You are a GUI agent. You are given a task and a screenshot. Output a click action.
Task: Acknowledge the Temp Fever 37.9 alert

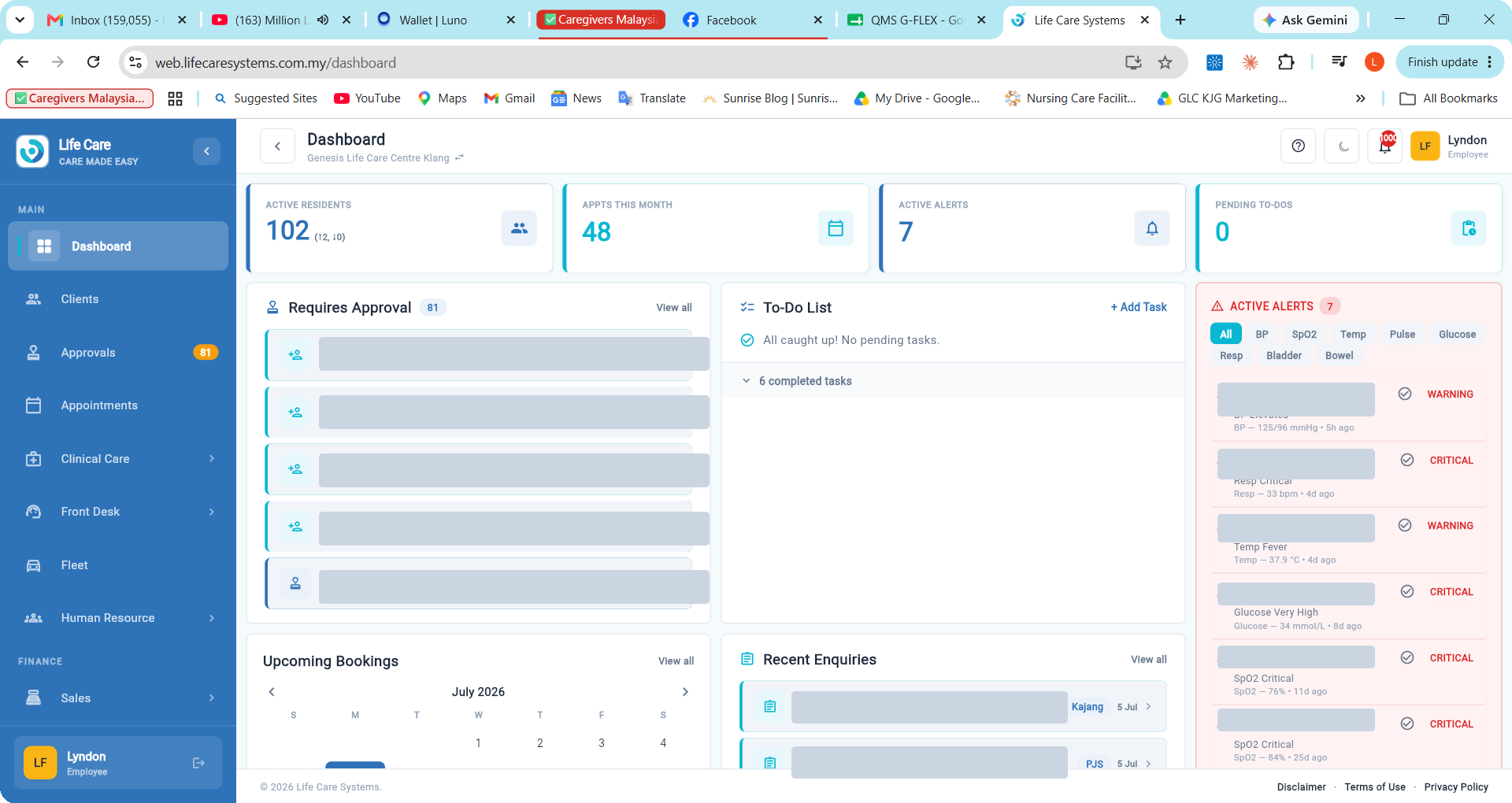[x=1405, y=525]
